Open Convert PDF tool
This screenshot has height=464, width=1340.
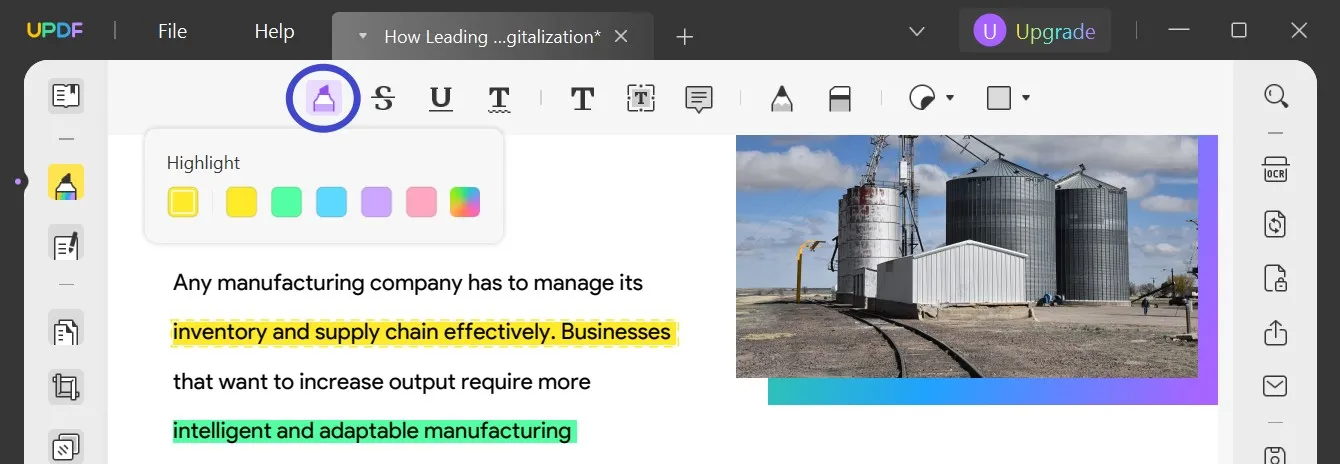[x=1276, y=223]
